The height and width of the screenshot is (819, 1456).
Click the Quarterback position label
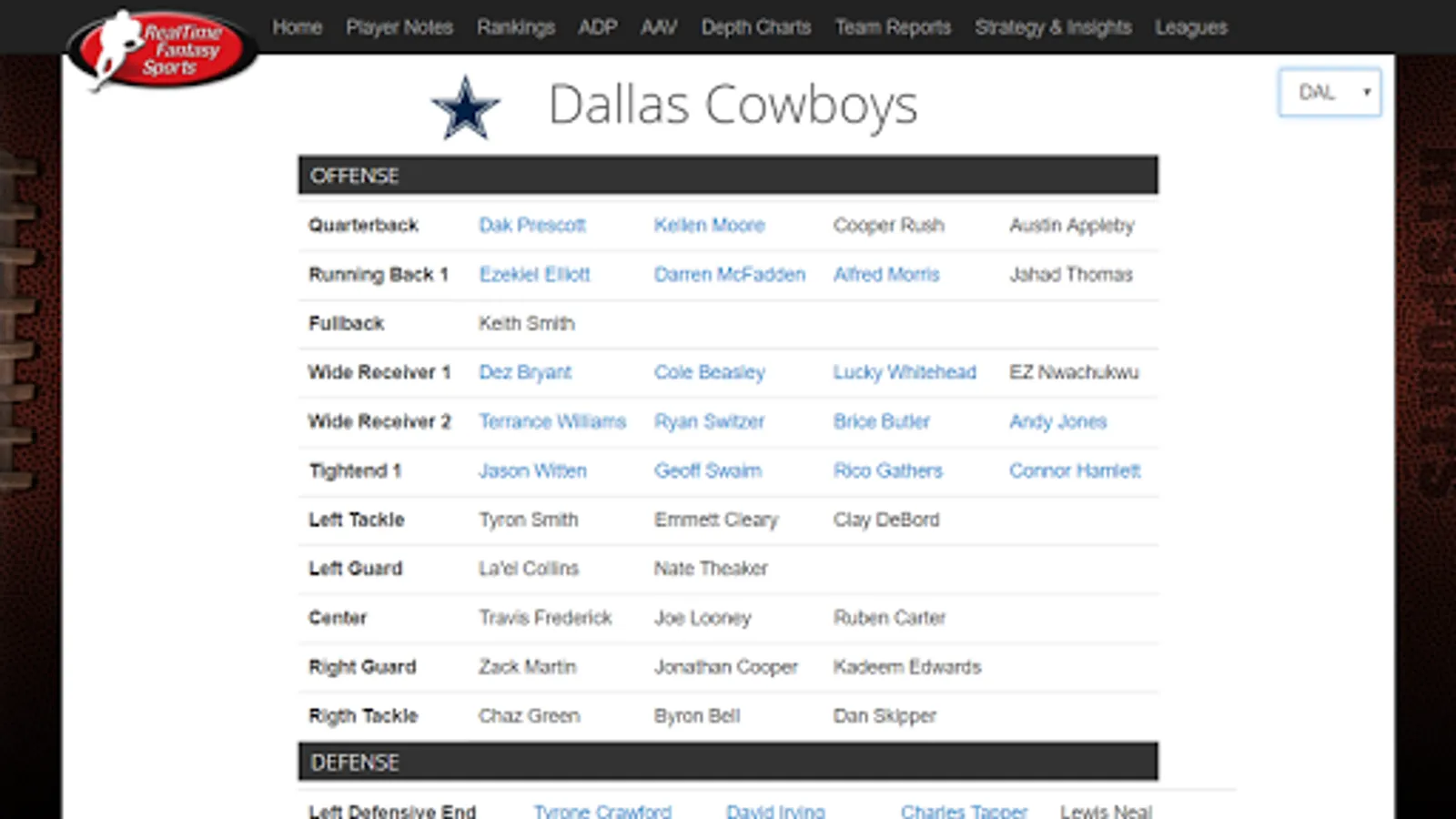tap(363, 225)
